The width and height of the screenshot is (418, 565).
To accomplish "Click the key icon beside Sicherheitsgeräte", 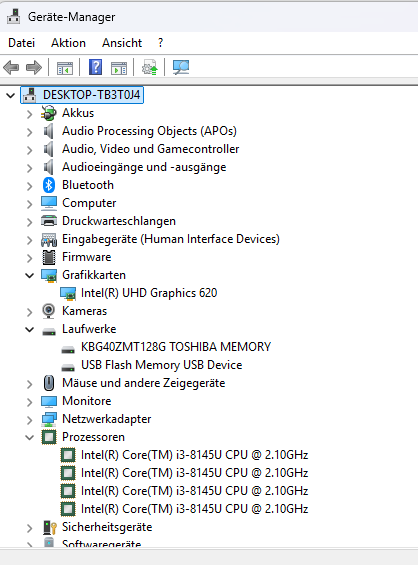I will click(x=49, y=527).
